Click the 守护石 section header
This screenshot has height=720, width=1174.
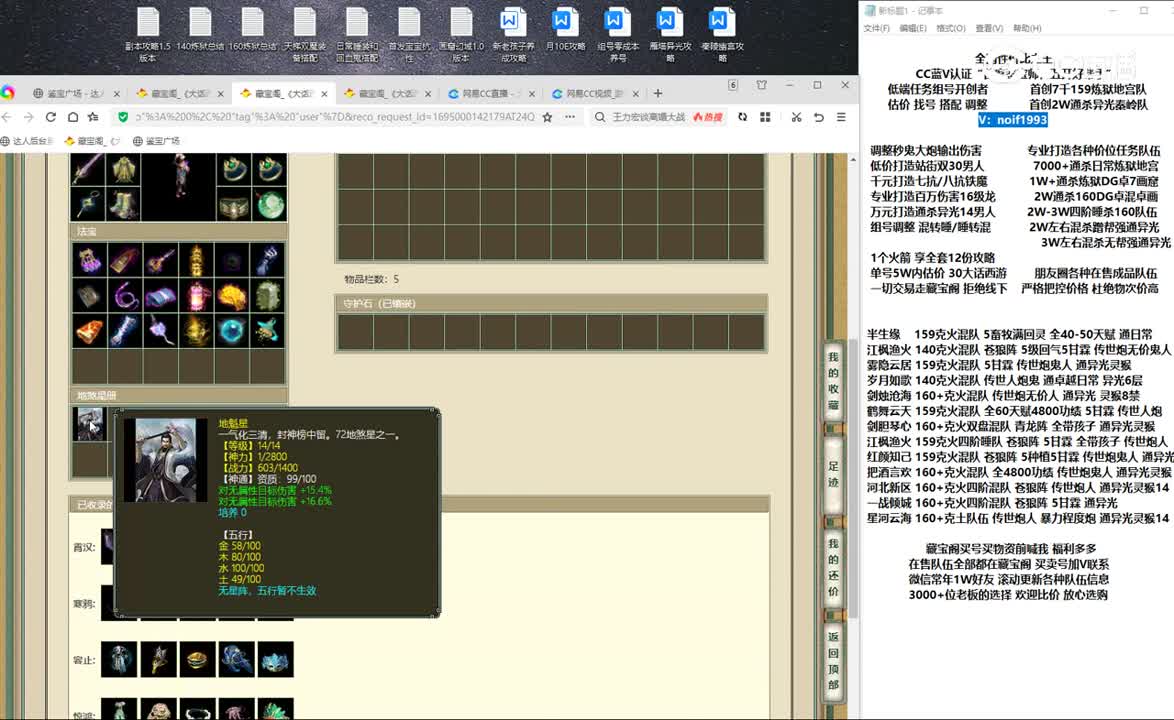pos(550,303)
